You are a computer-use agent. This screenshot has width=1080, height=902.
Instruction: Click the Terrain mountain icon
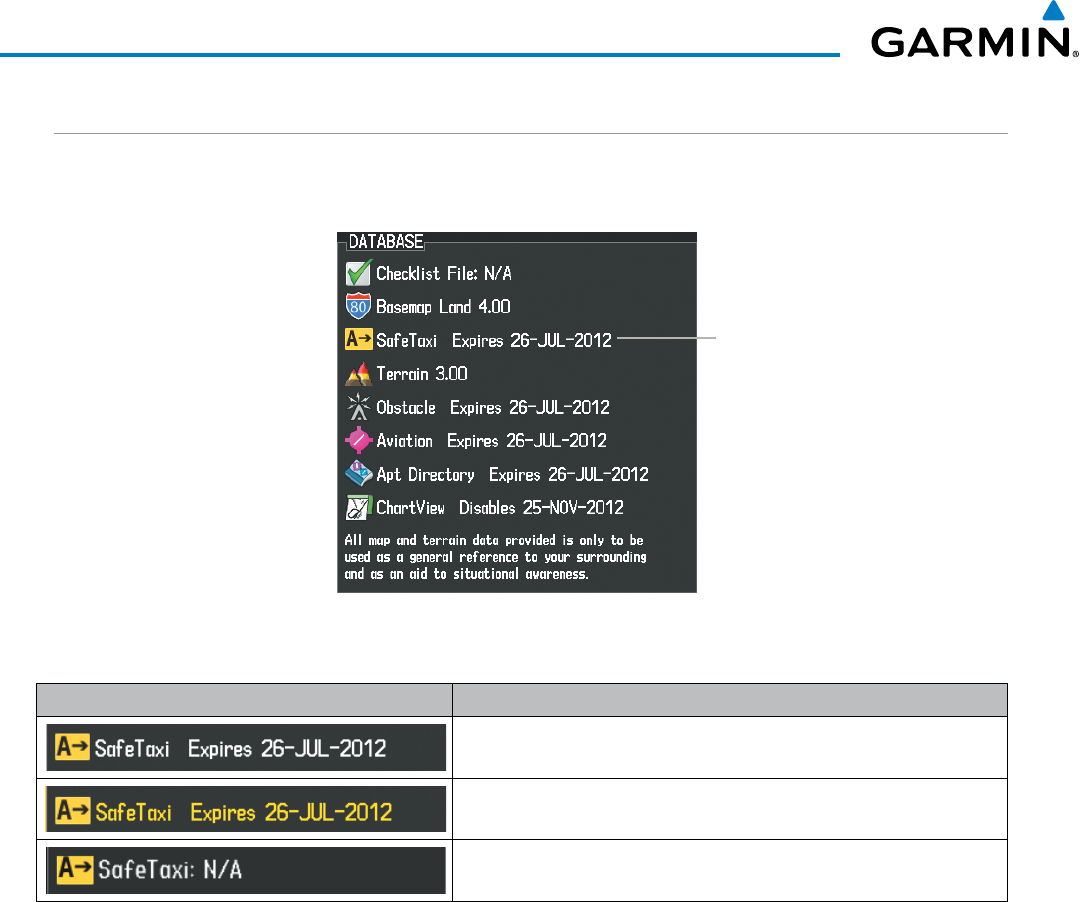tap(358, 373)
